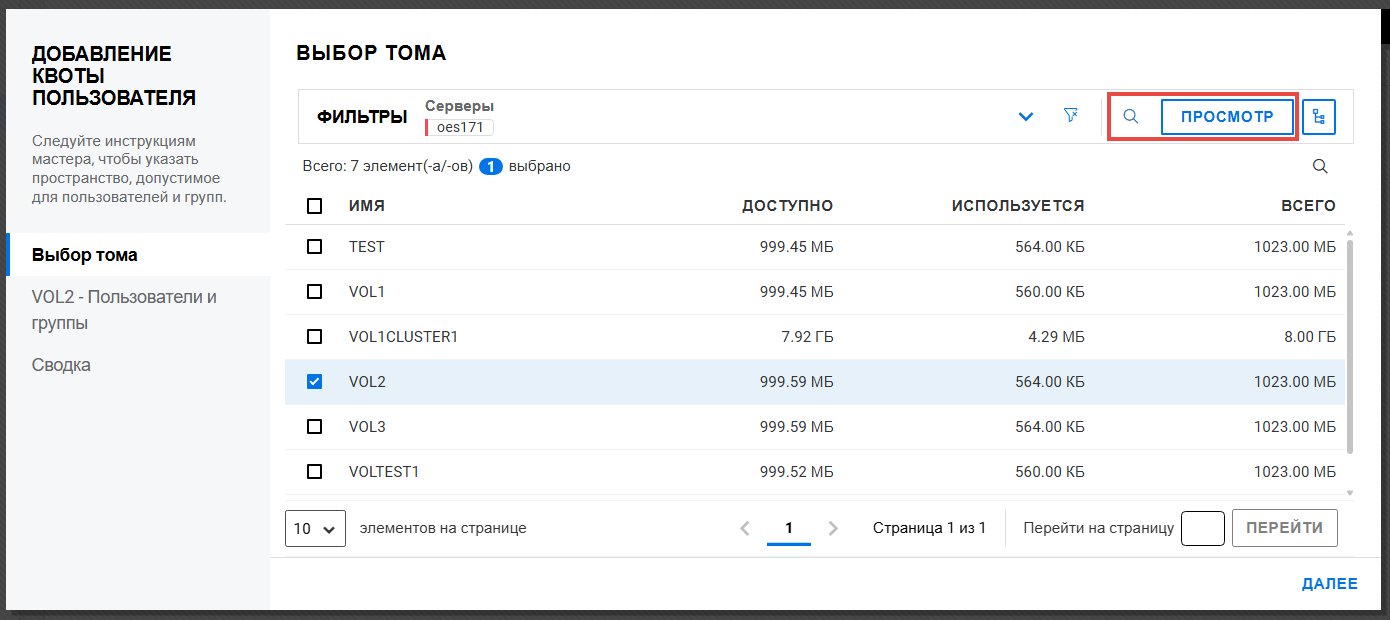Viewport: 1390px width, 620px height.
Task: Open VOL2 - Пользователи и группы step
Action: pos(124,310)
